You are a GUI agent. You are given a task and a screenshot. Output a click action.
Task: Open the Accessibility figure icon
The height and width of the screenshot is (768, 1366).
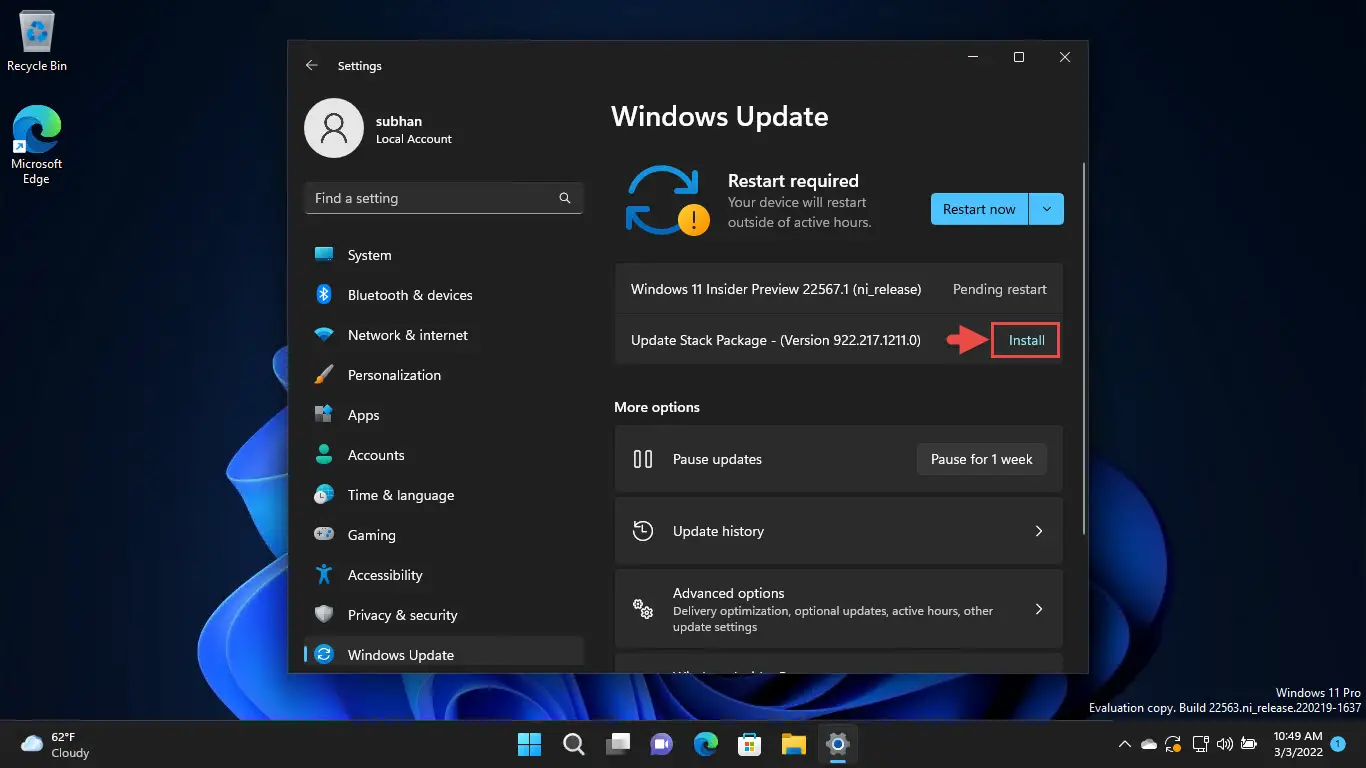[324, 575]
